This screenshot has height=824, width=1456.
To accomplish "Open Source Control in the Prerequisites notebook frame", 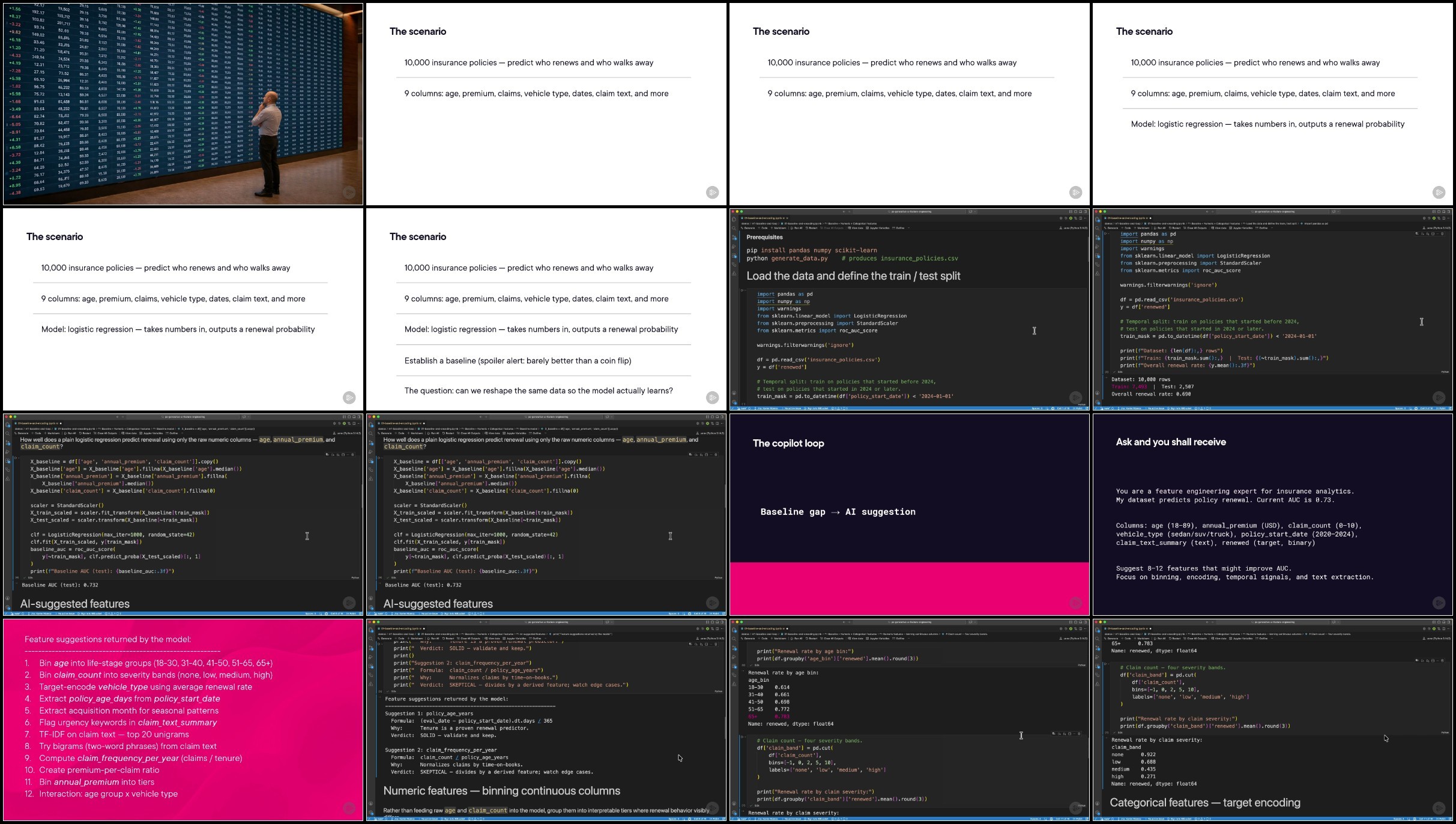I will 734,238.
